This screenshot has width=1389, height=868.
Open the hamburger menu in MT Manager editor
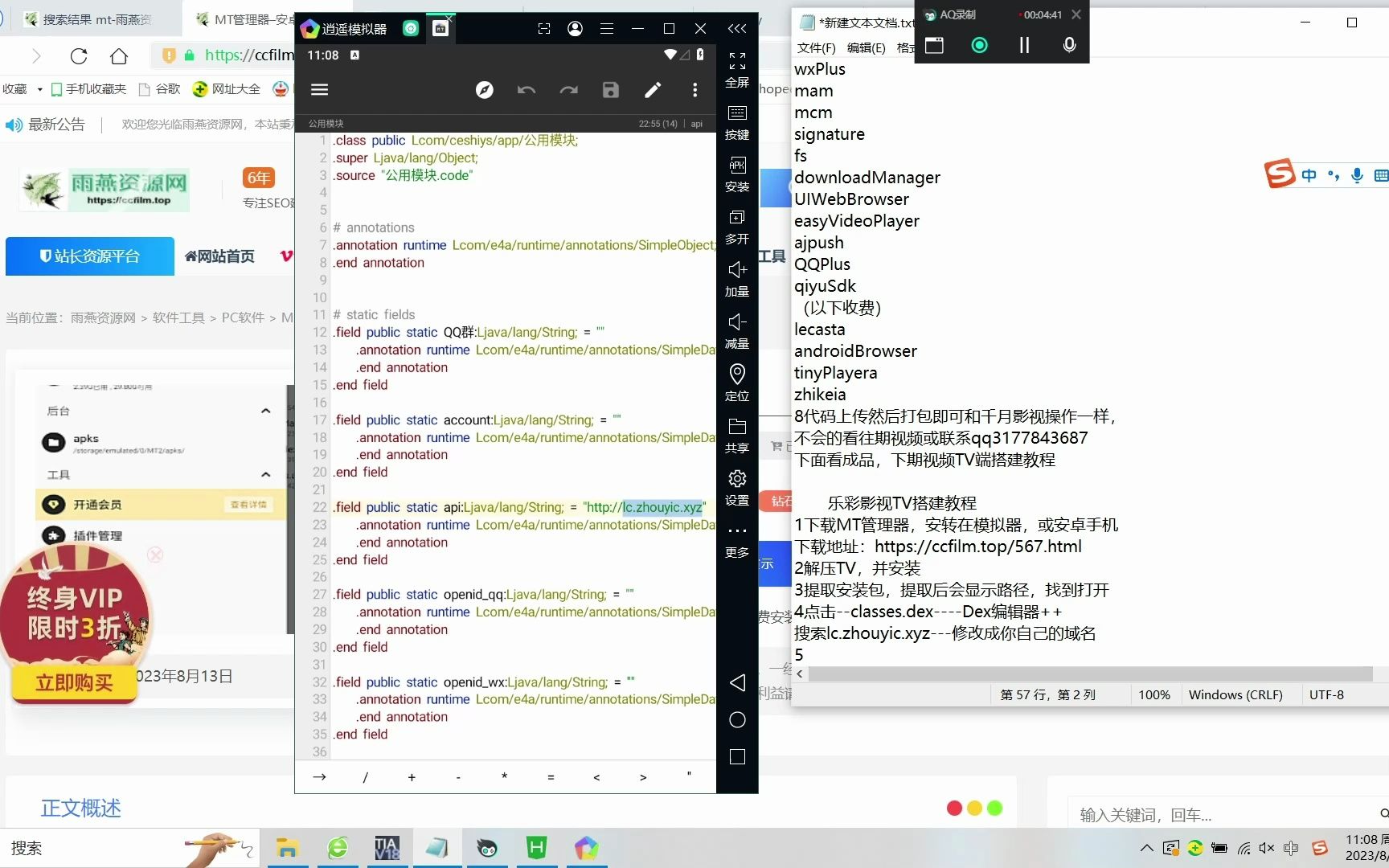coord(320,90)
